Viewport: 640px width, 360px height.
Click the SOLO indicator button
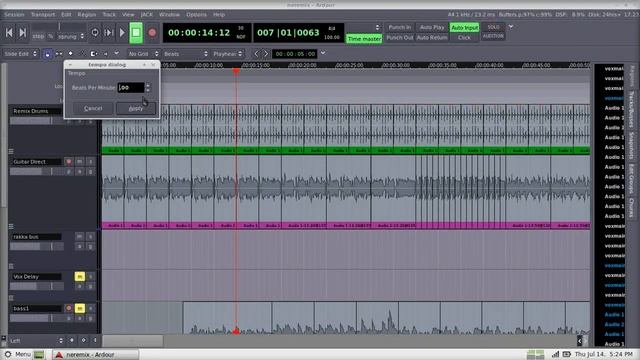pos(493,27)
